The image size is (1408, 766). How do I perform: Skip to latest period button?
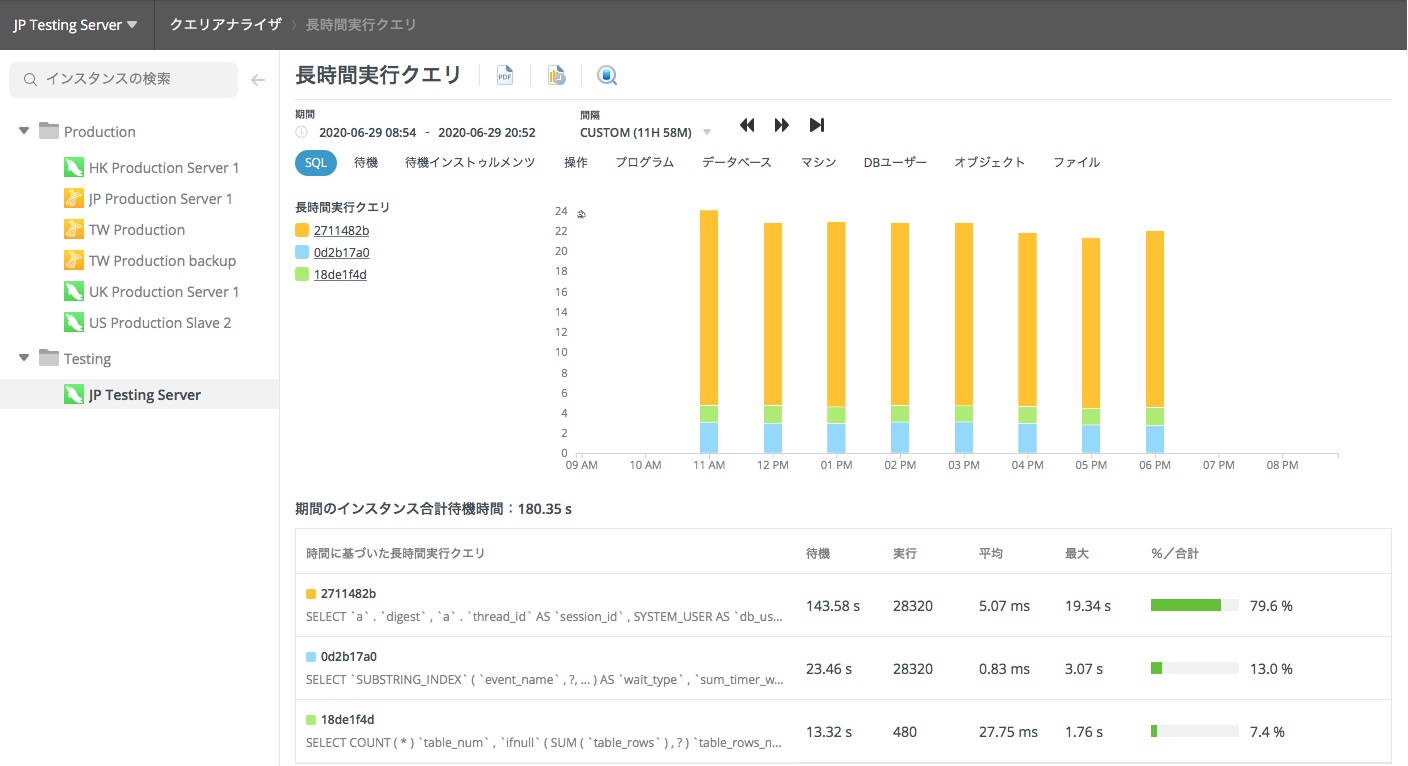point(817,125)
